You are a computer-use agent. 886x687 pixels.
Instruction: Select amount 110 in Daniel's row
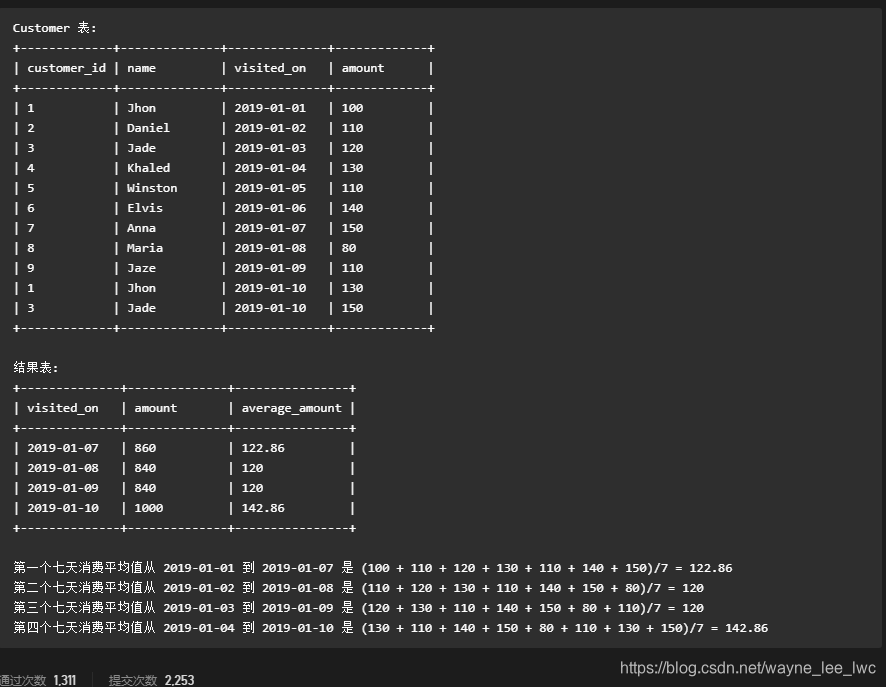[x=352, y=128]
